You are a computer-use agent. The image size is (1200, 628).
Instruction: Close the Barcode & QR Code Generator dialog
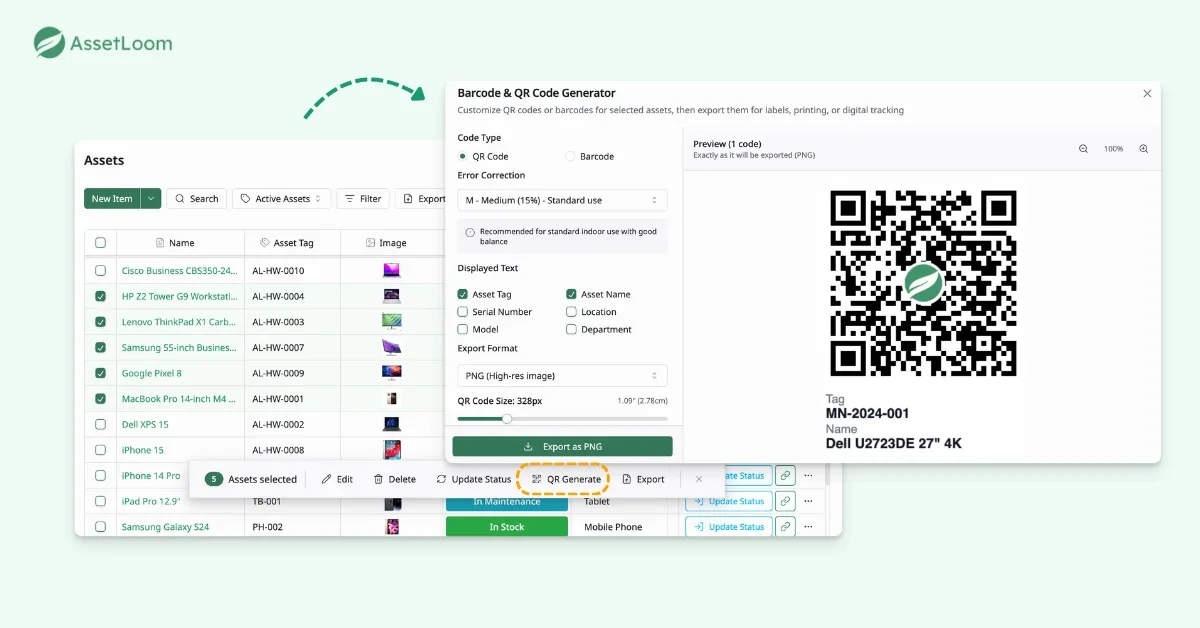pyautogui.click(x=1147, y=93)
